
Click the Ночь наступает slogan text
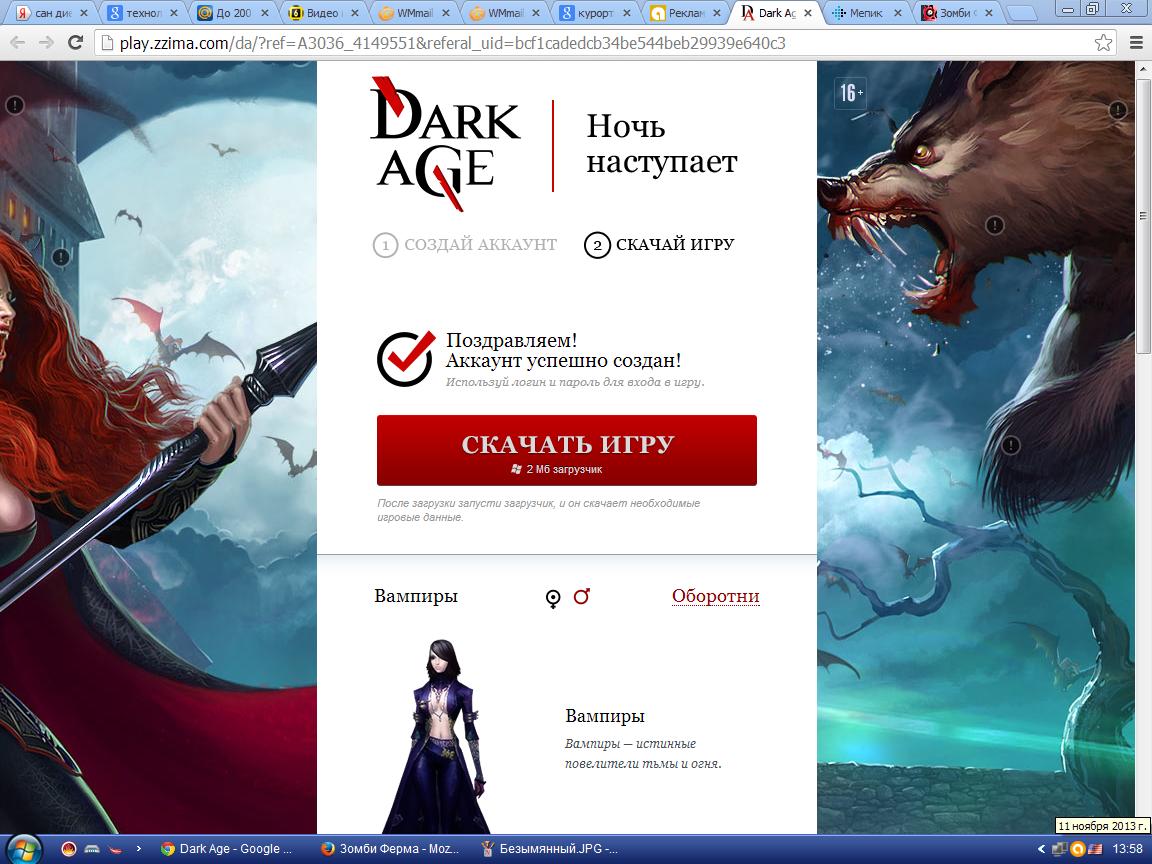(x=661, y=144)
